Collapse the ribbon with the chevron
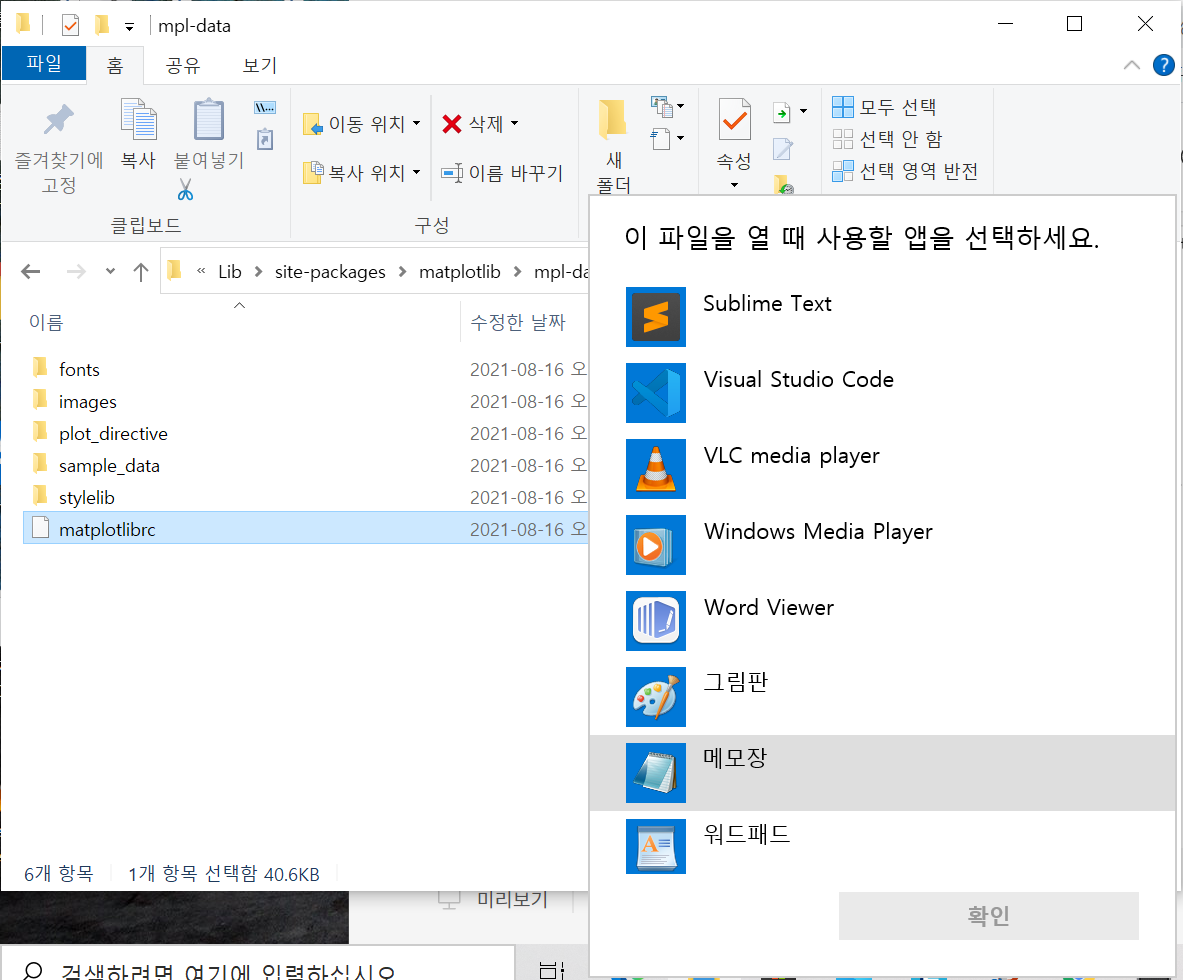The image size is (1183, 980). click(1132, 65)
